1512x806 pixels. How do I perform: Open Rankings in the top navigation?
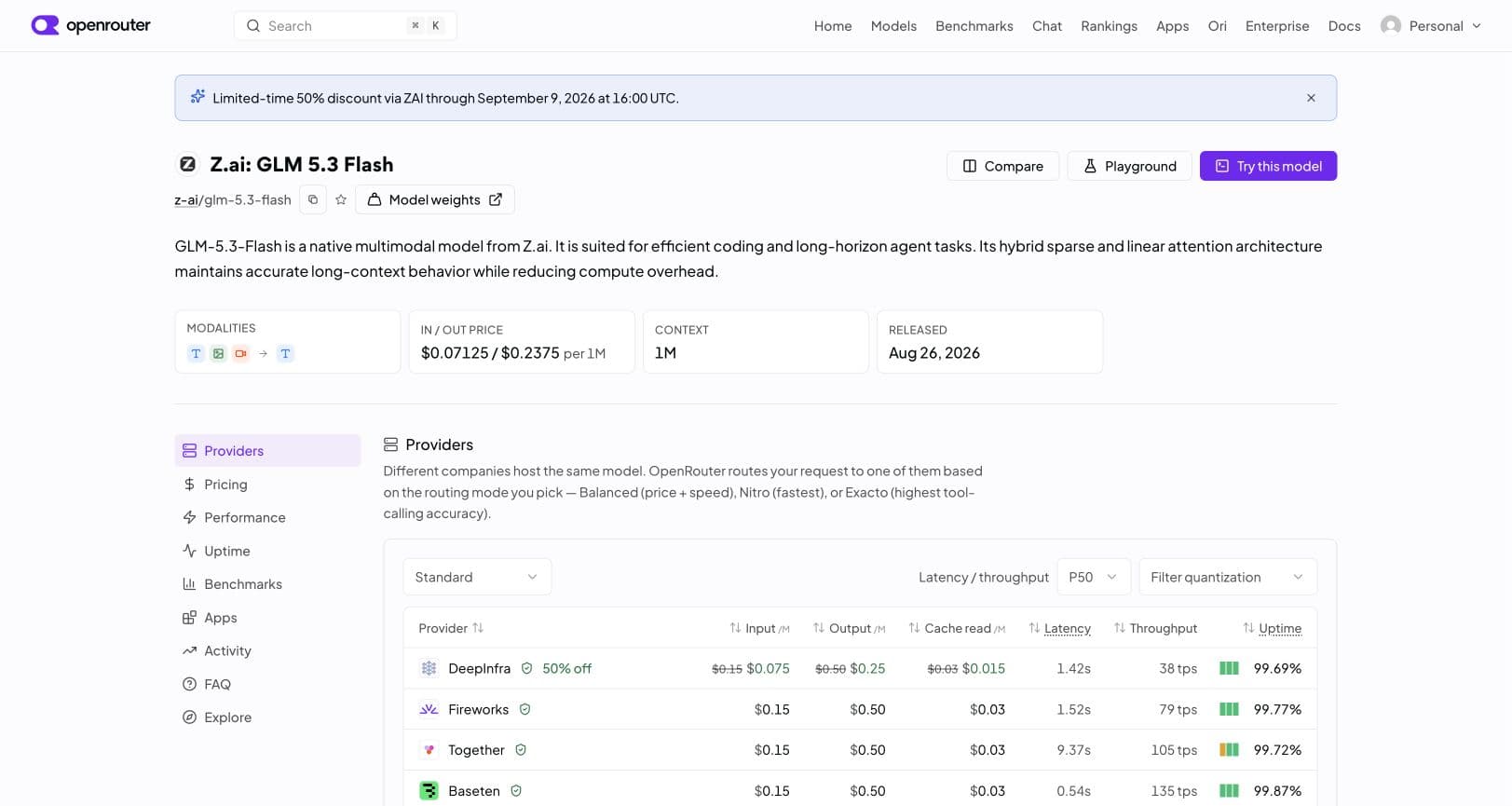point(1109,26)
